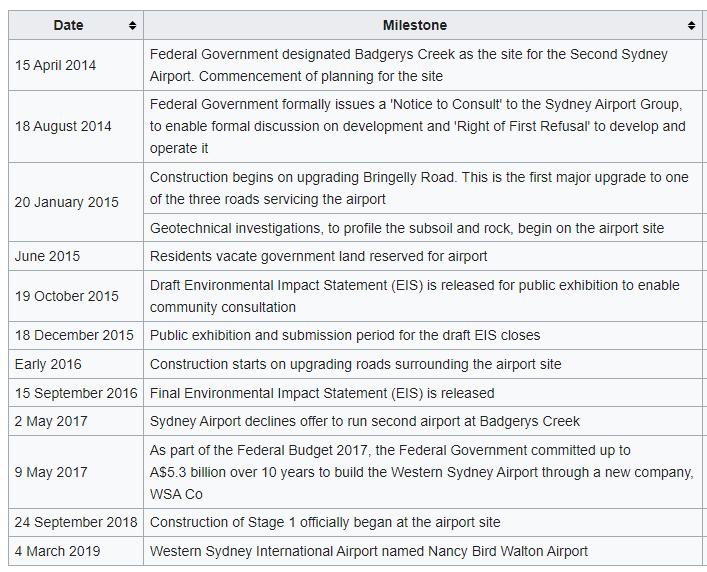
Task: Select the 2 May 2017 date cell
Action: (51, 421)
